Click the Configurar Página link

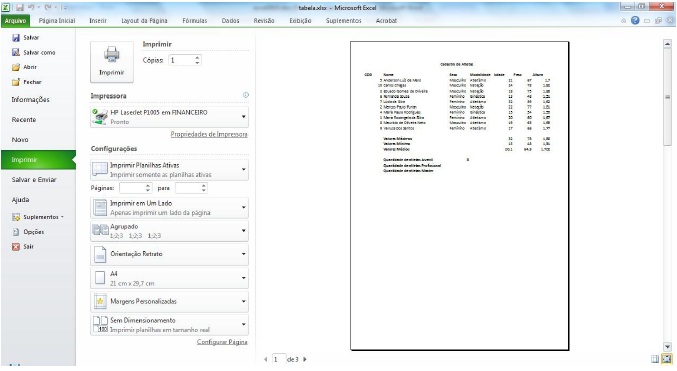pos(222,342)
